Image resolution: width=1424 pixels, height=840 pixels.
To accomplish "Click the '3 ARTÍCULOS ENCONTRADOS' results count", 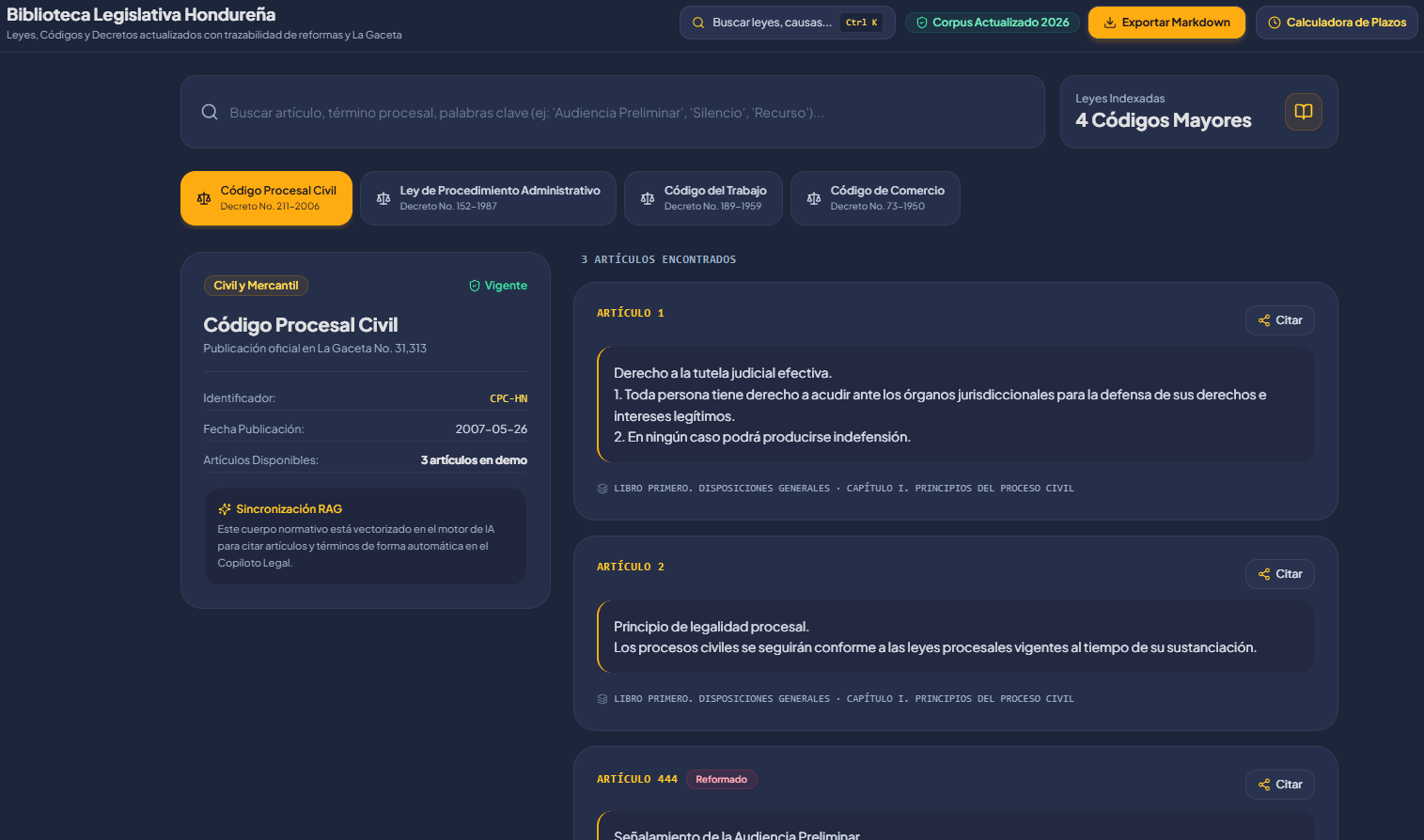I will pyautogui.click(x=659, y=259).
